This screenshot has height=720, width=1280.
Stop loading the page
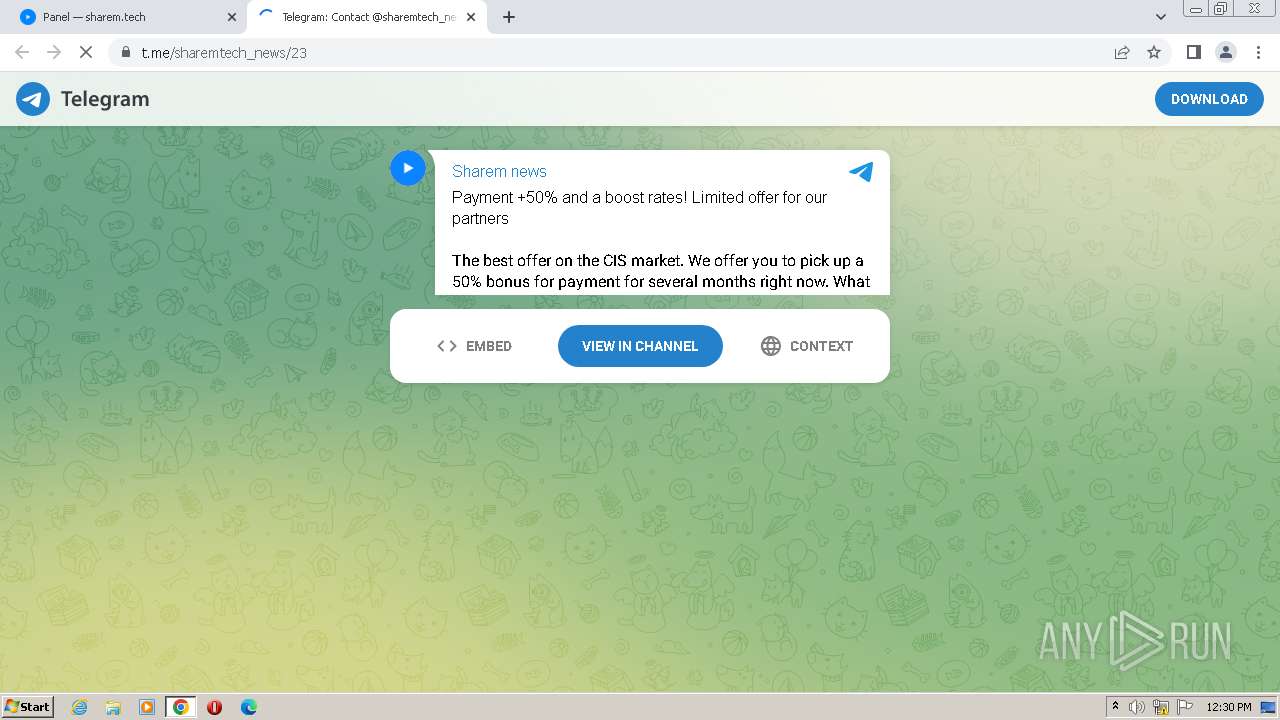(x=86, y=52)
